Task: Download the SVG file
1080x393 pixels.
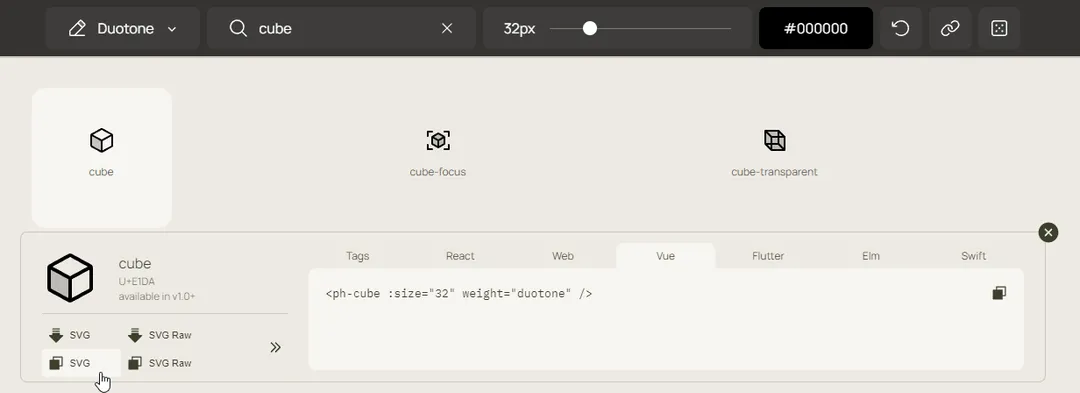Action: (70, 335)
